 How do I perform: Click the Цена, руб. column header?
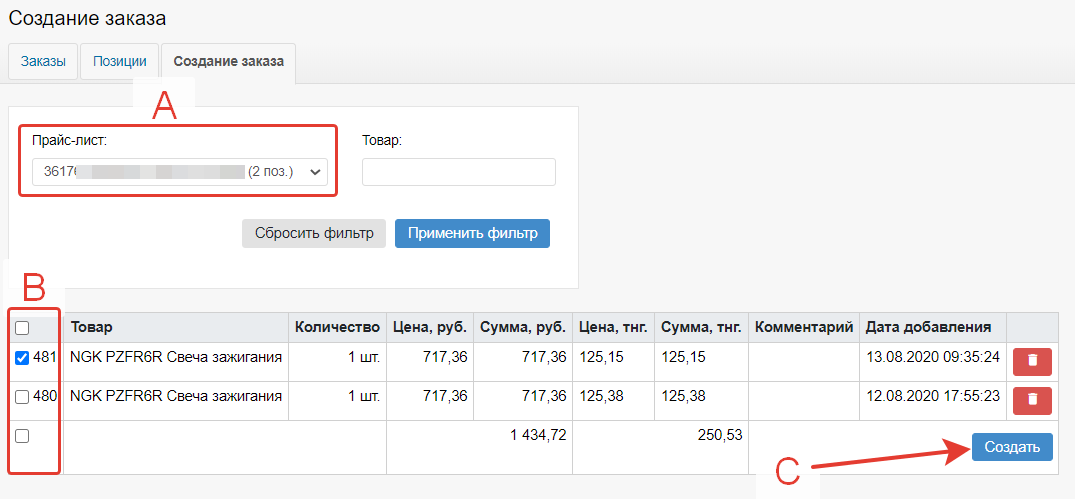click(431, 327)
